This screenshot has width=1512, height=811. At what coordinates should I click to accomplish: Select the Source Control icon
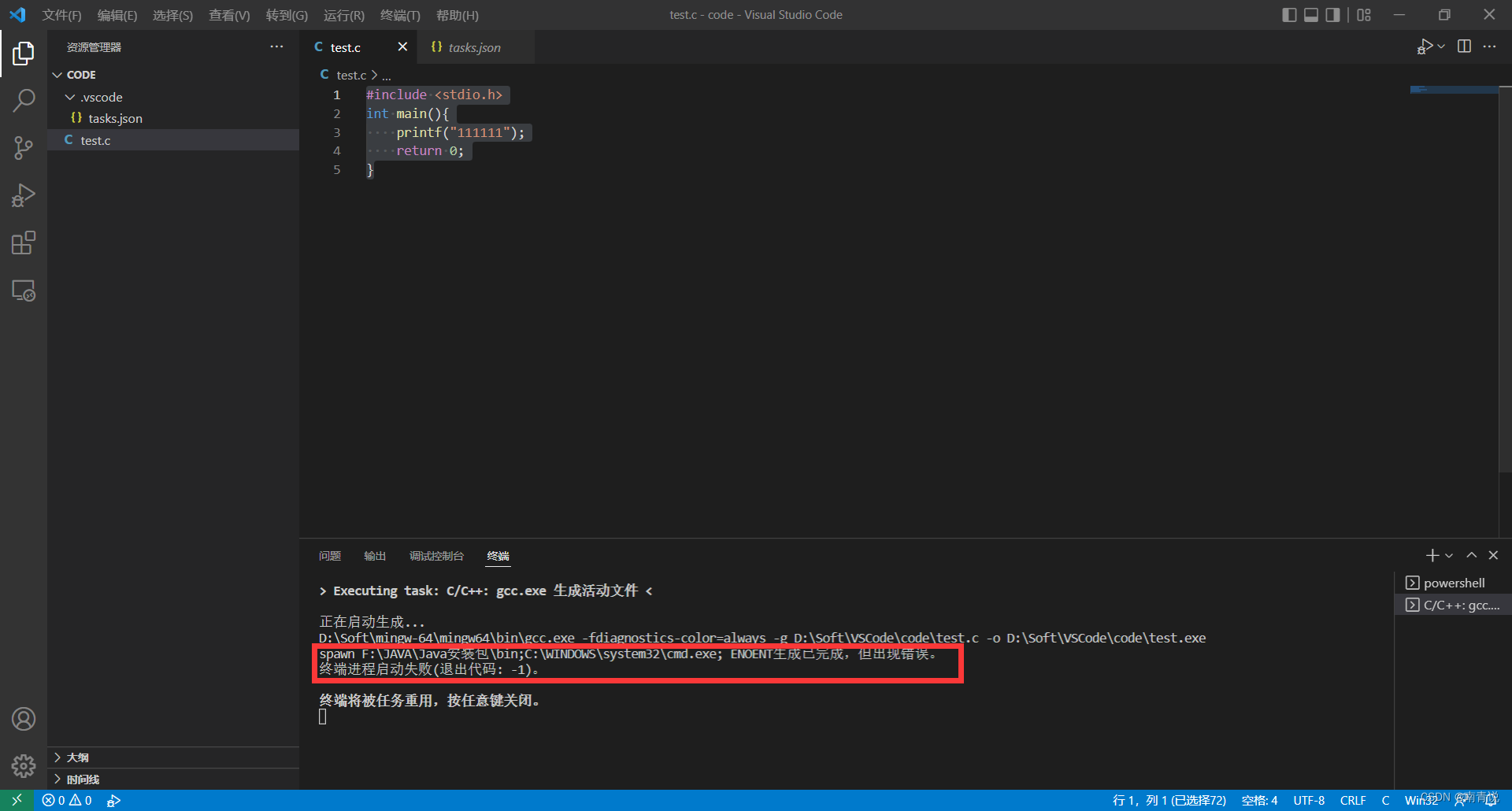pyautogui.click(x=24, y=148)
